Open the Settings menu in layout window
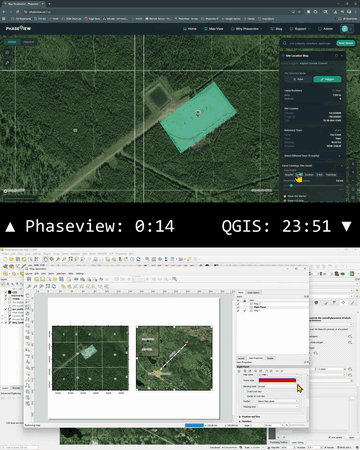Image resolution: width=360 pixels, height=450 pixels. [x=80, y=274]
